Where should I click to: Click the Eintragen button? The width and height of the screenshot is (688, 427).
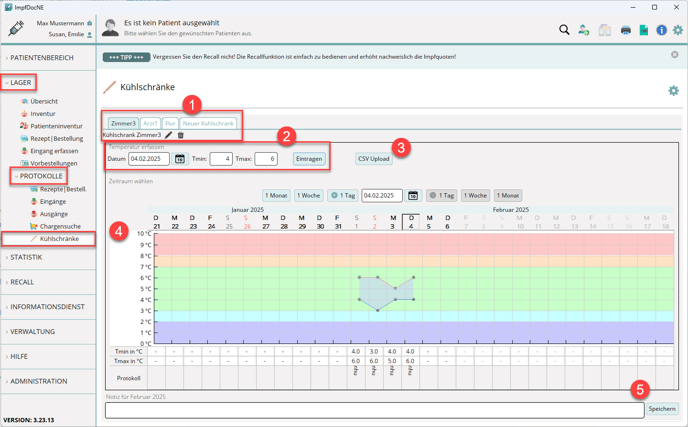[309, 159]
